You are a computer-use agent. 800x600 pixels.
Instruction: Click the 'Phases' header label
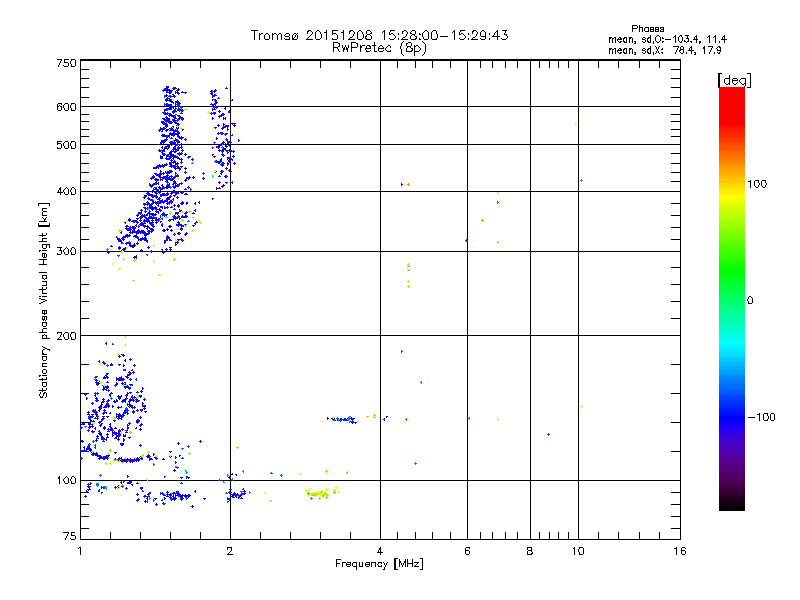[x=647, y=29]
